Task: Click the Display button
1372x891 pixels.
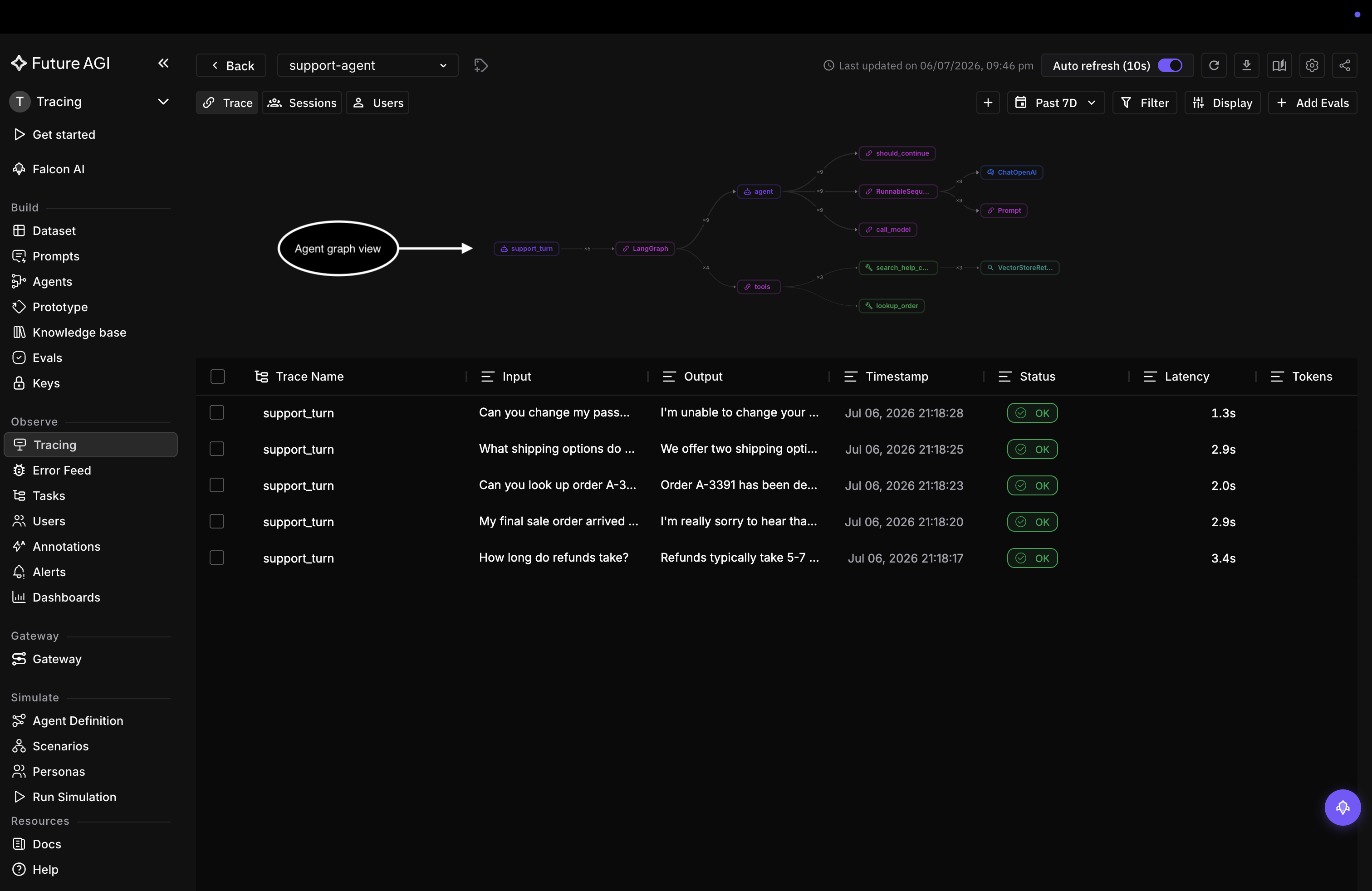Action: [x=1222, y=103]
